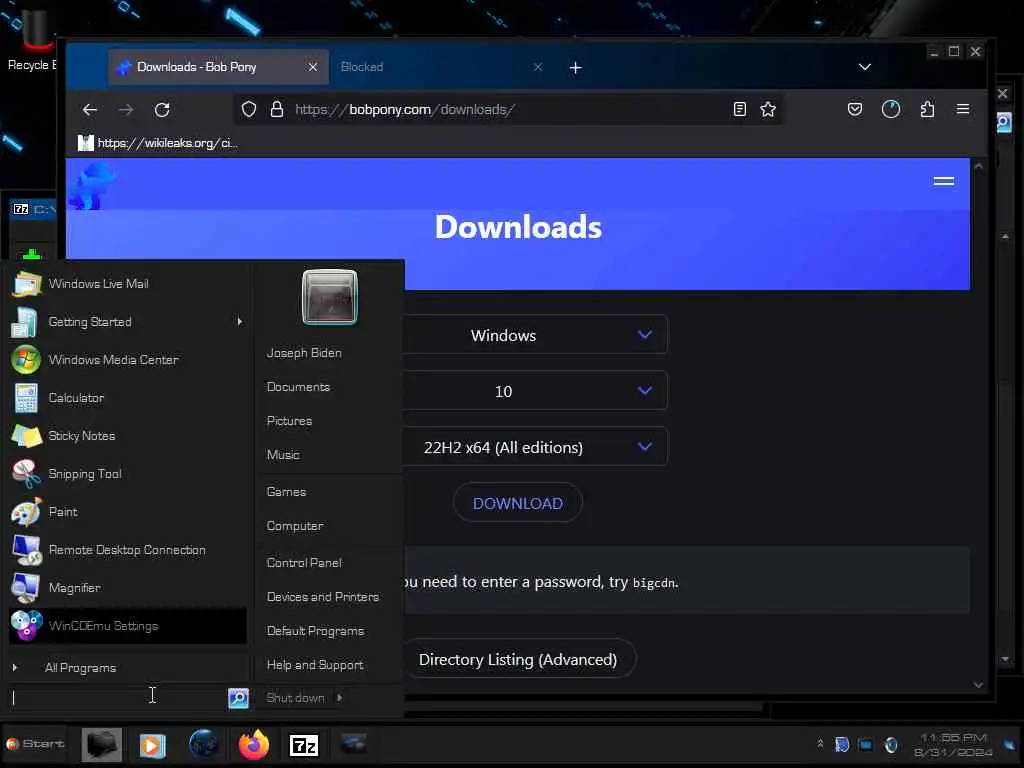
Task: Click the Start menu search magnifier icon
Action: (x=238, y=697)
